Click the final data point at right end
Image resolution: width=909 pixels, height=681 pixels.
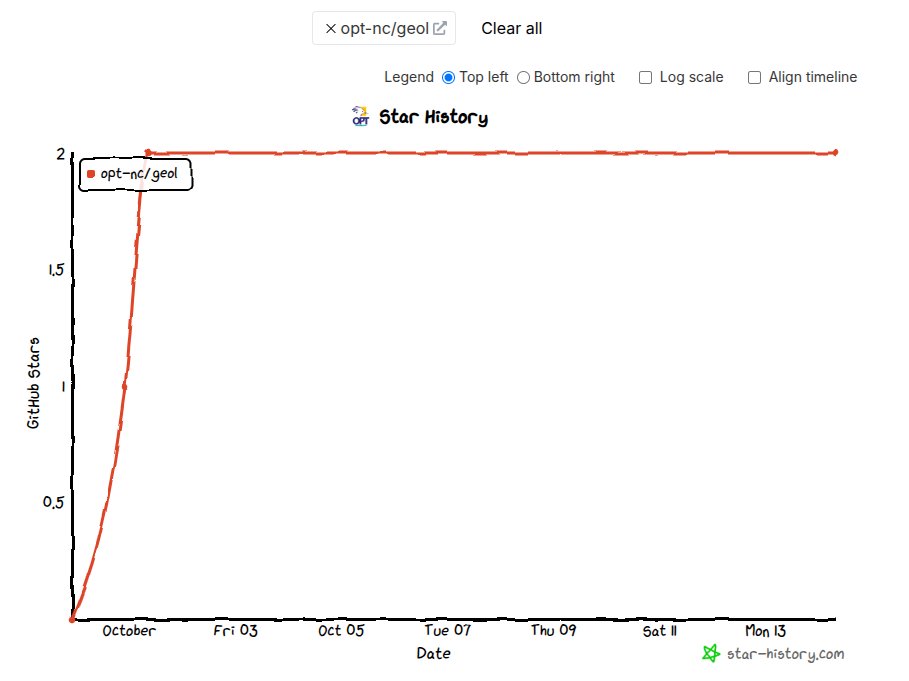pos(835,152)
